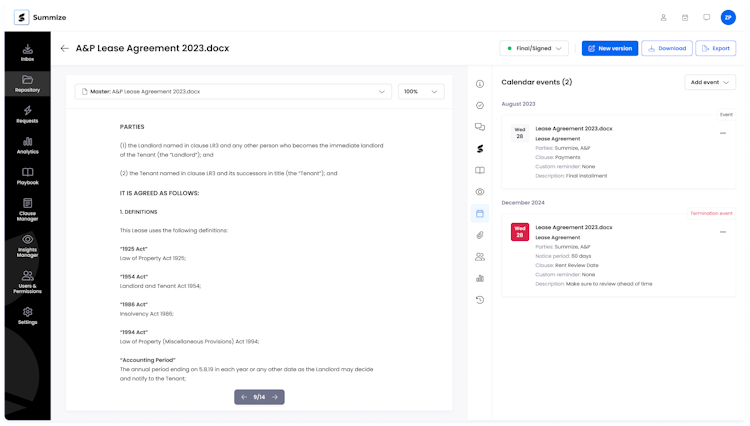Open the Inbox in the sidebar

point(27,52)
